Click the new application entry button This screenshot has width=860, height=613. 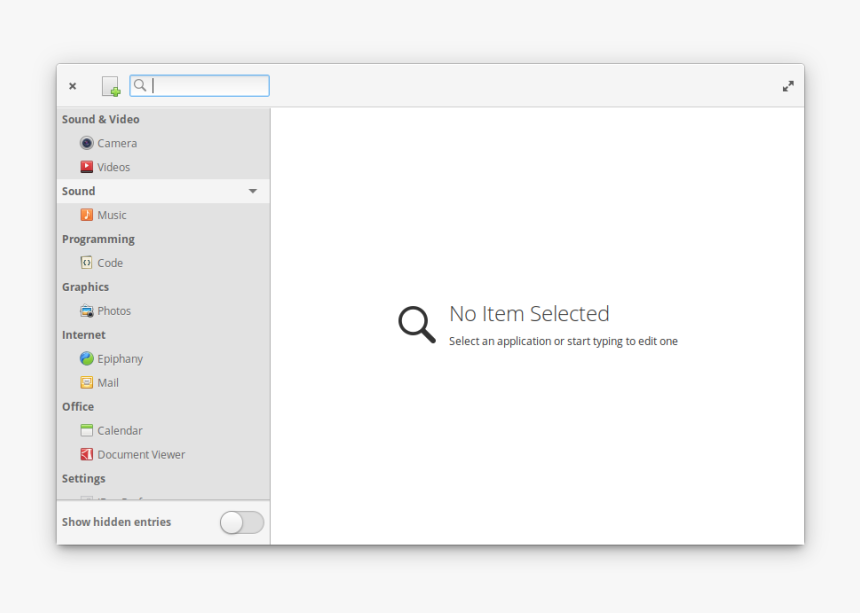click(x=111, y=86)
